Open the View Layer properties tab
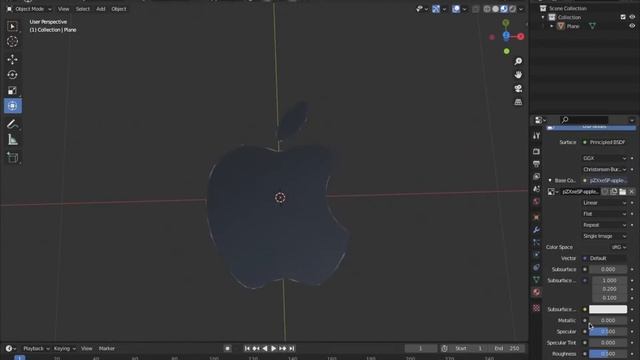This screenshot has height=360, width=640. click(x=536, y=176)
